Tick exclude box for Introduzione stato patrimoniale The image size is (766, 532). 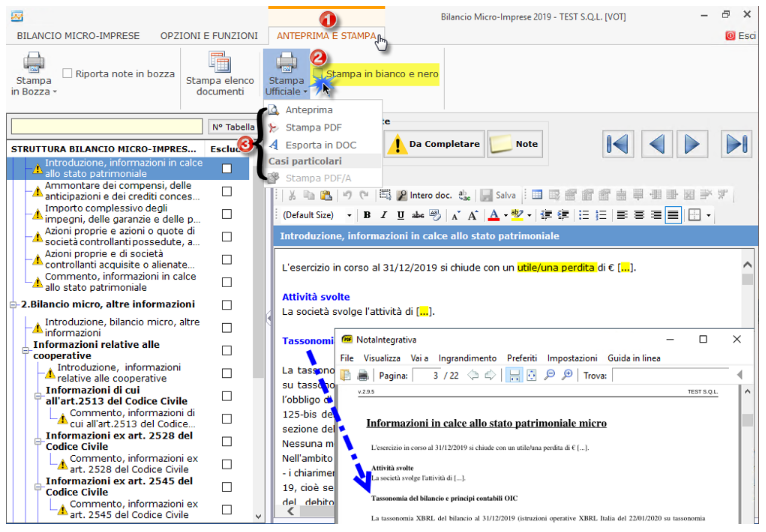pos(227,169)
